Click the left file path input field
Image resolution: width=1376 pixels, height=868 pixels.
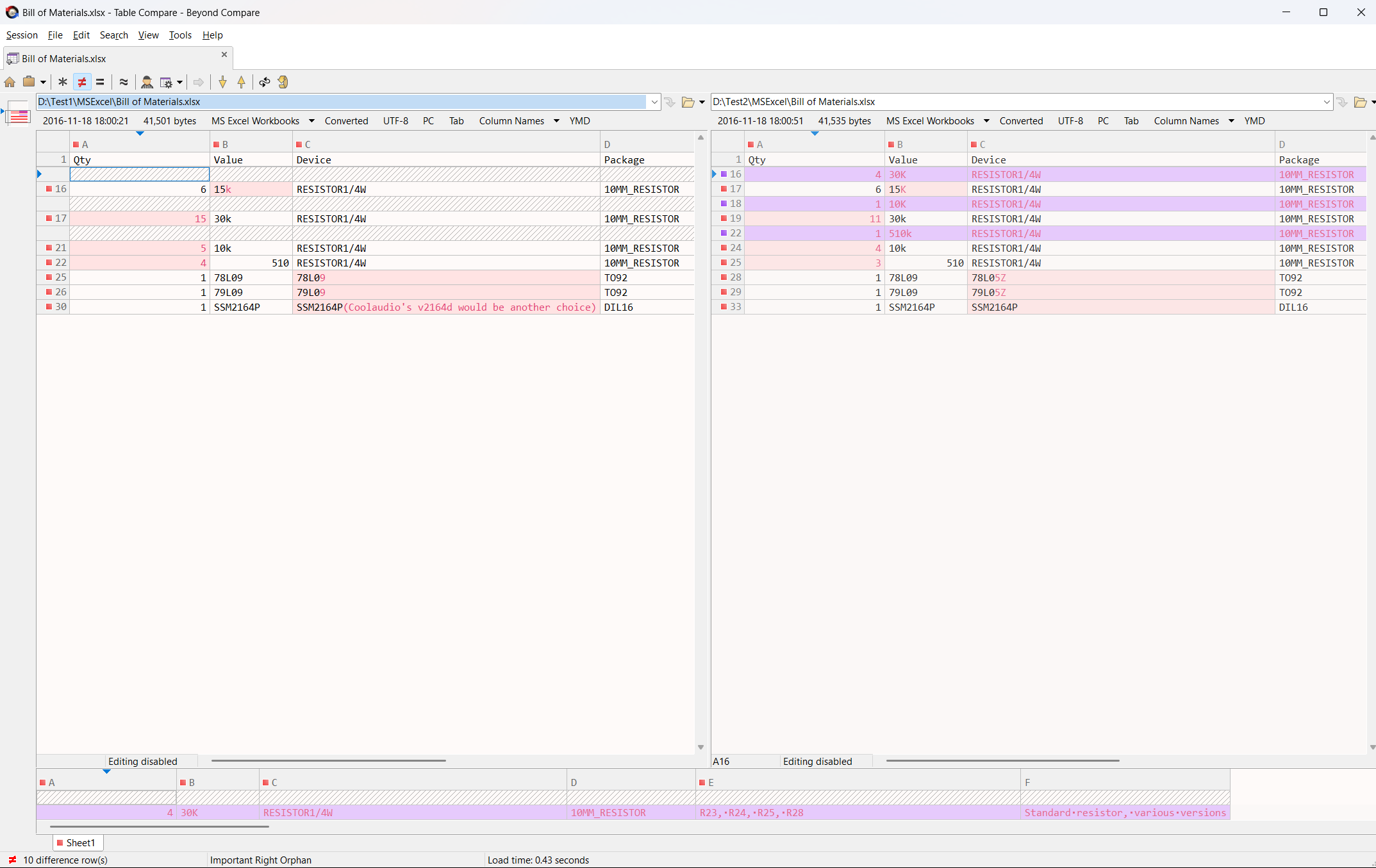coord(341,102)
